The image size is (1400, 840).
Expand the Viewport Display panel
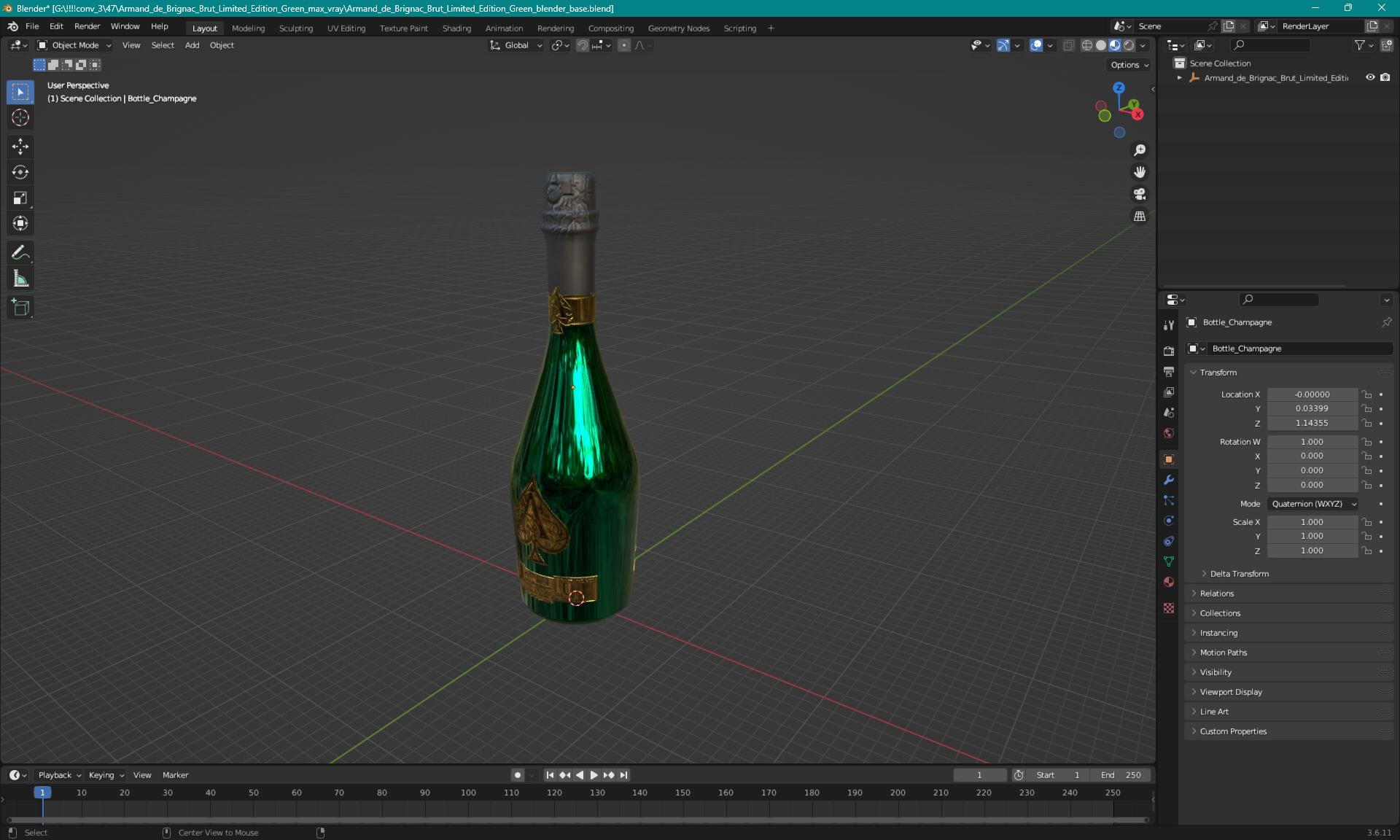[1230, 692]
